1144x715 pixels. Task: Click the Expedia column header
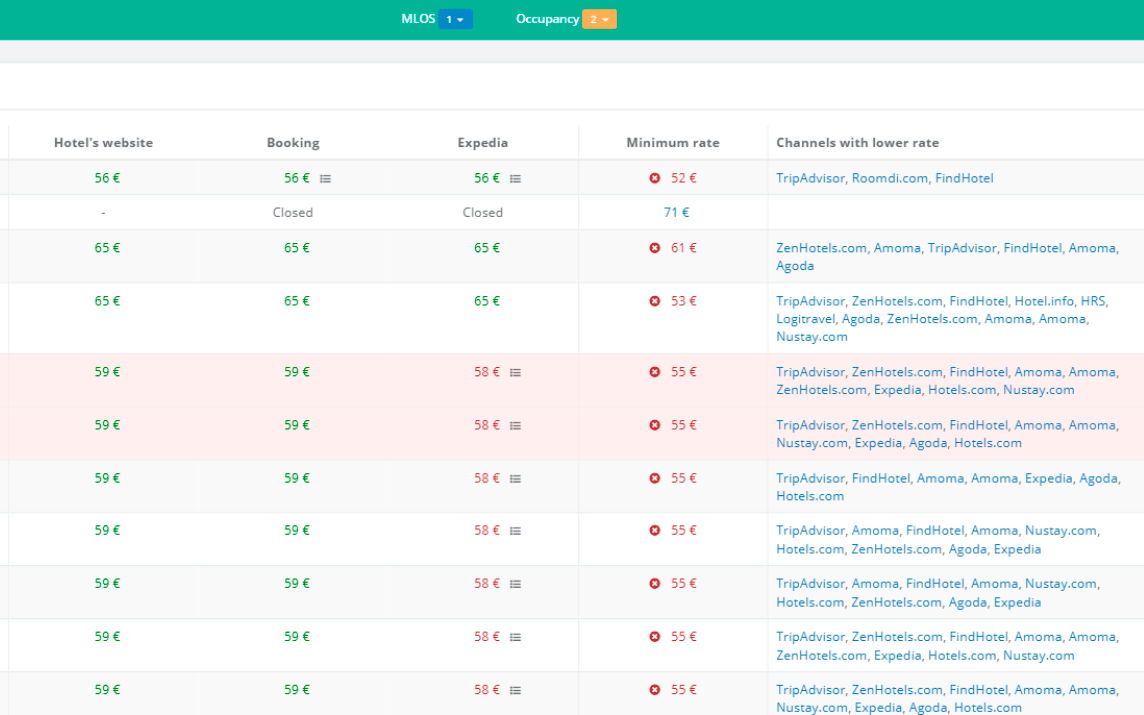pyautogui.click(x=482, y=143)
